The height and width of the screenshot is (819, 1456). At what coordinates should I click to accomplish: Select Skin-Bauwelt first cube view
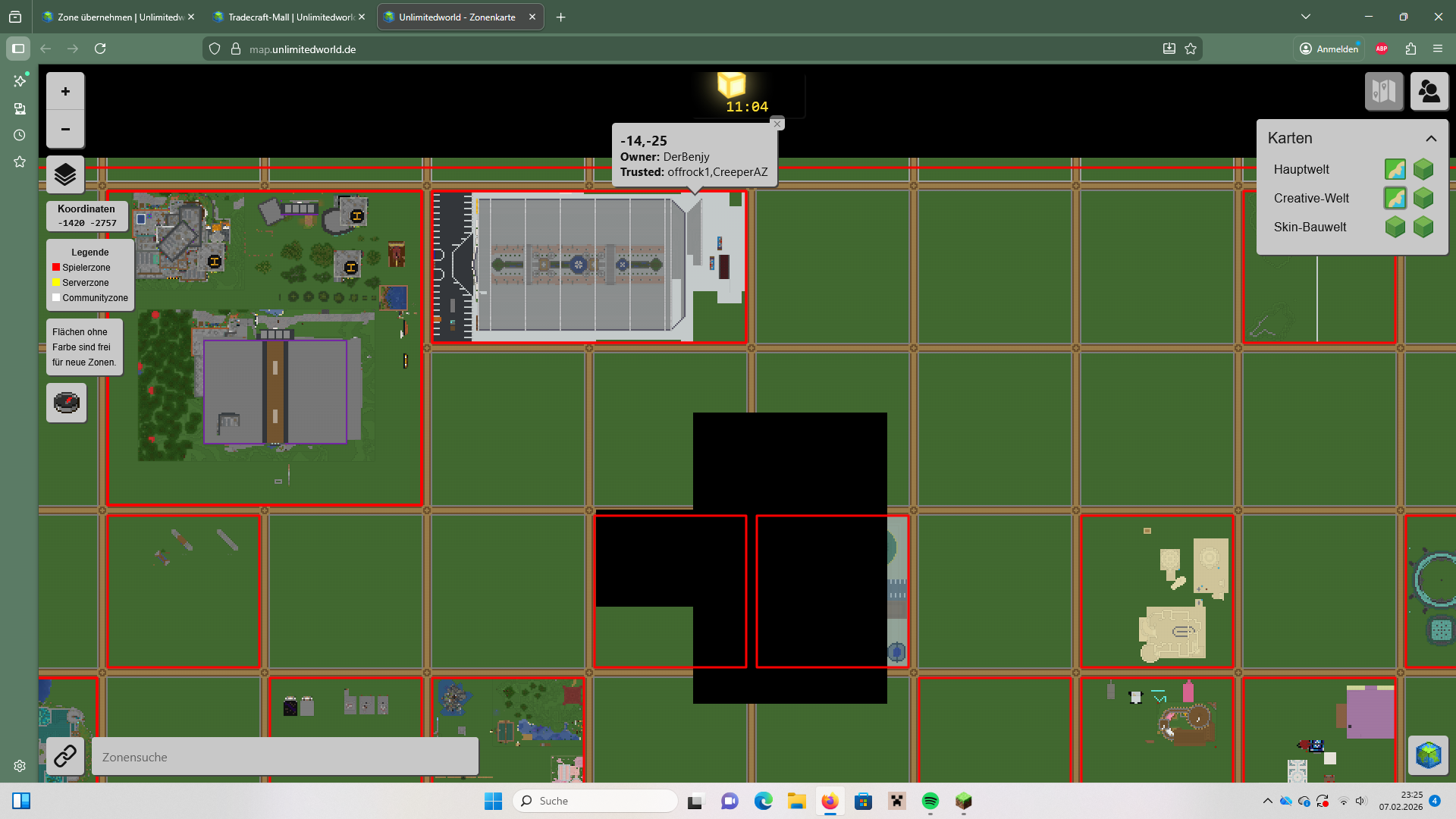point(1395,227)
